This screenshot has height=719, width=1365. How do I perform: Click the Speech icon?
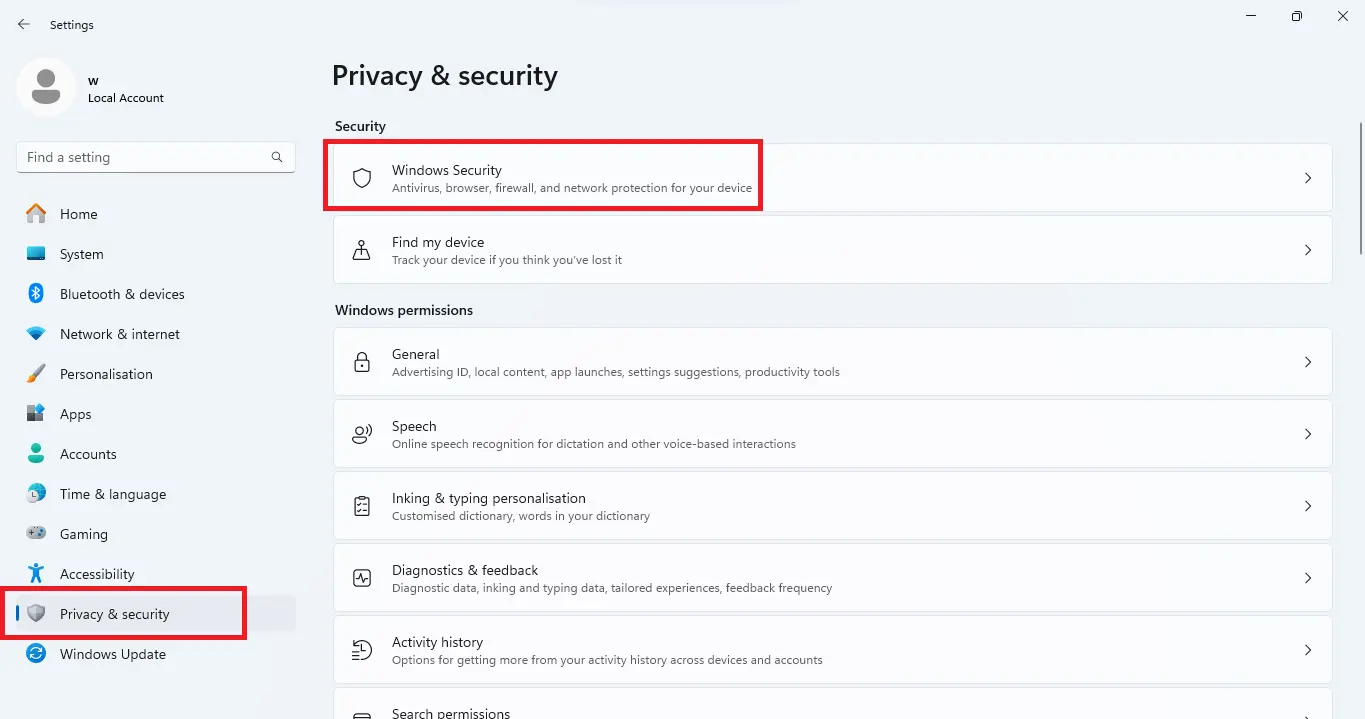point(362,434)
